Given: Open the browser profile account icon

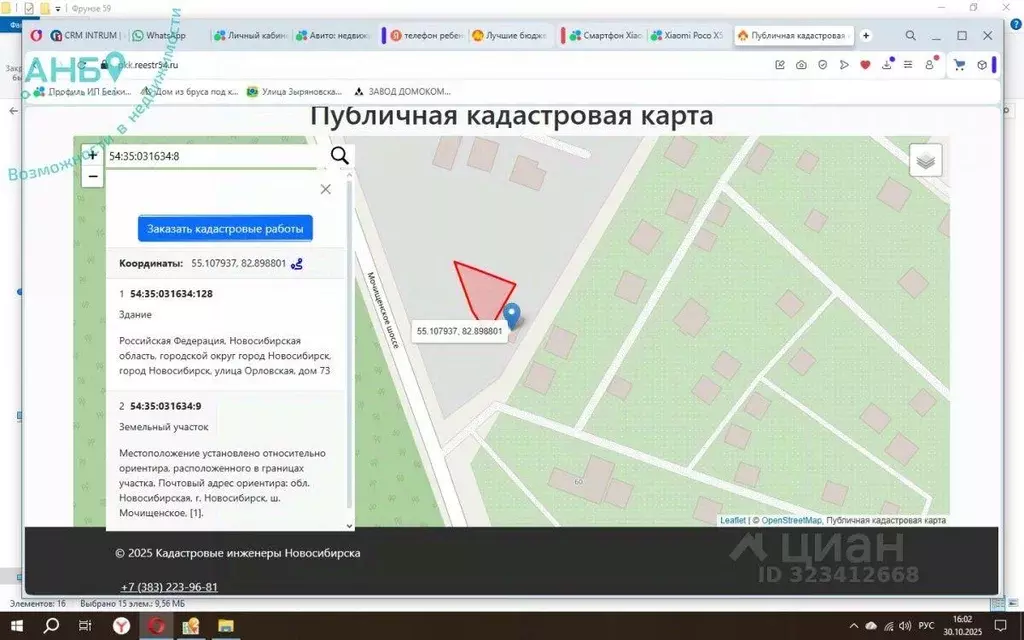Looking at the screenshot, I should point(930,64).
